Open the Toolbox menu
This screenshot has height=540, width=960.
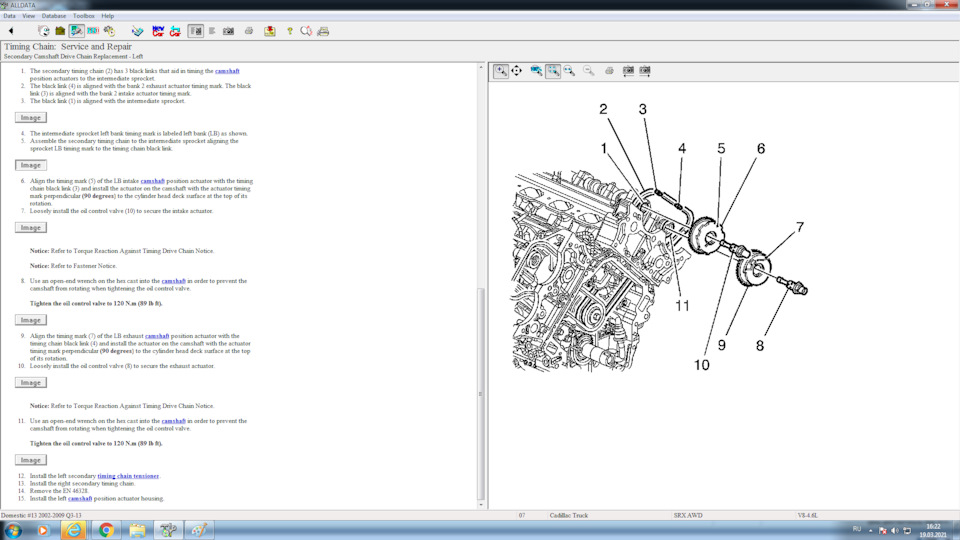84,16
